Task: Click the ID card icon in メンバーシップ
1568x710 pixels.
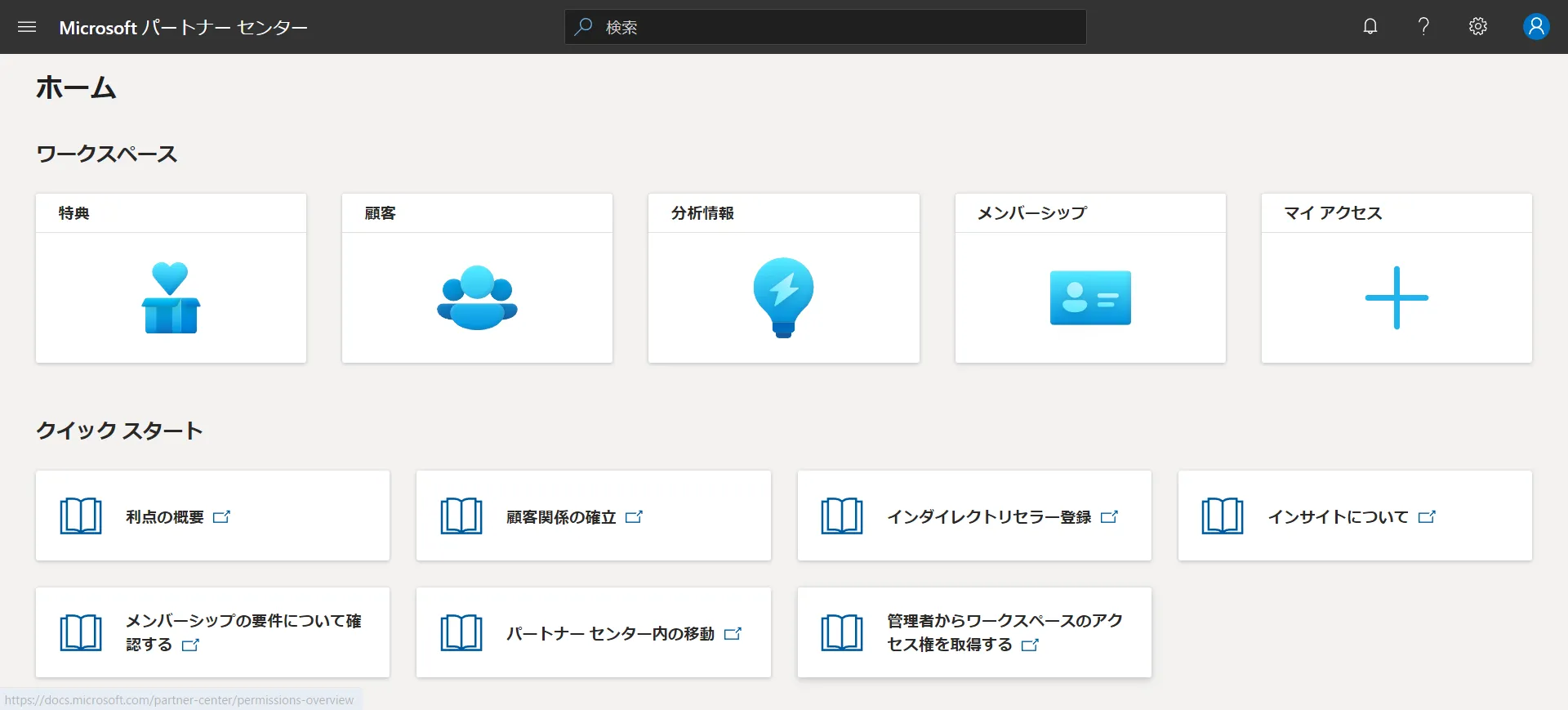Action: point(1090,297)
